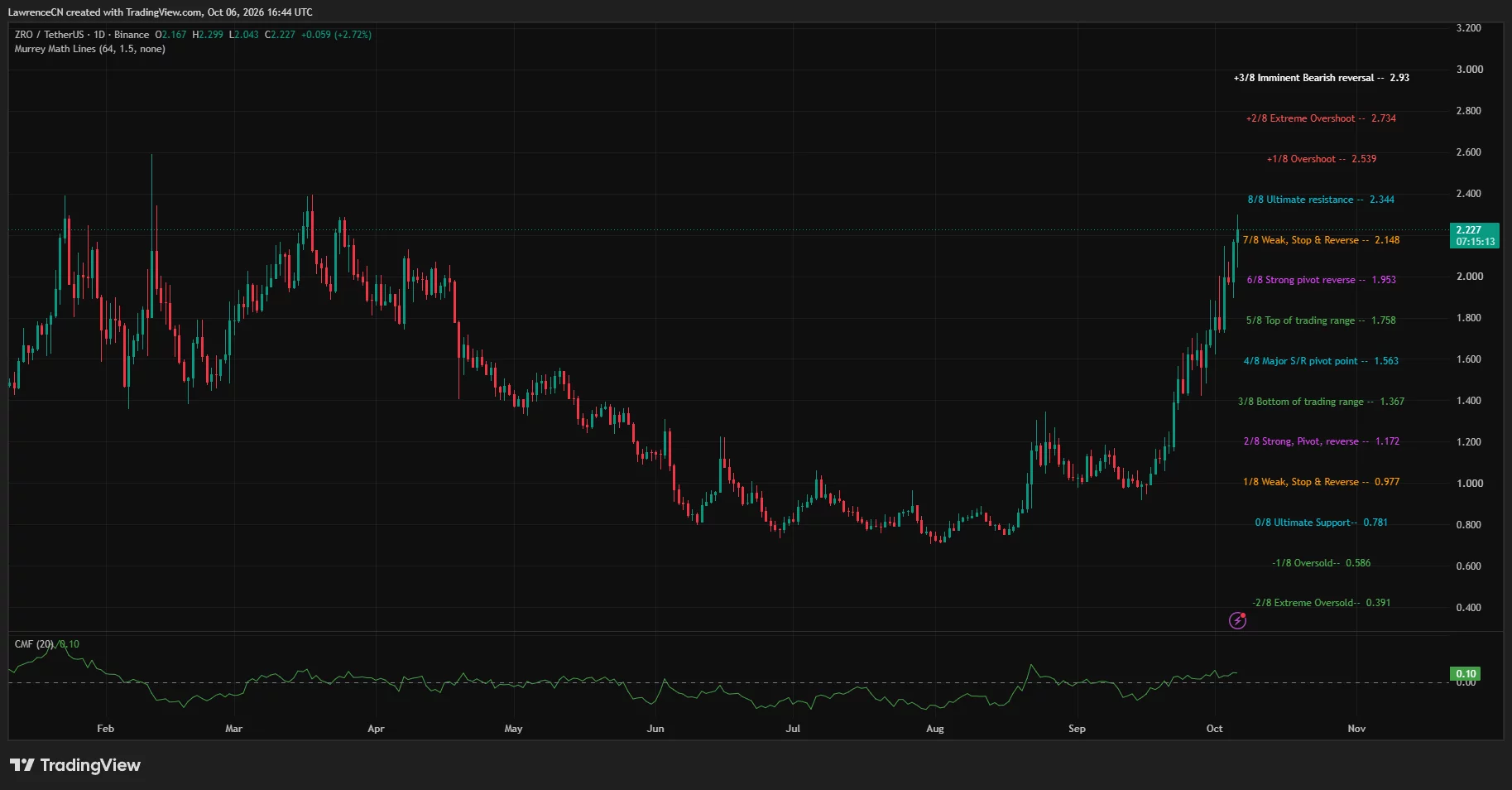Select the 3/8 Bottom of trading range label

point(1321,402)
